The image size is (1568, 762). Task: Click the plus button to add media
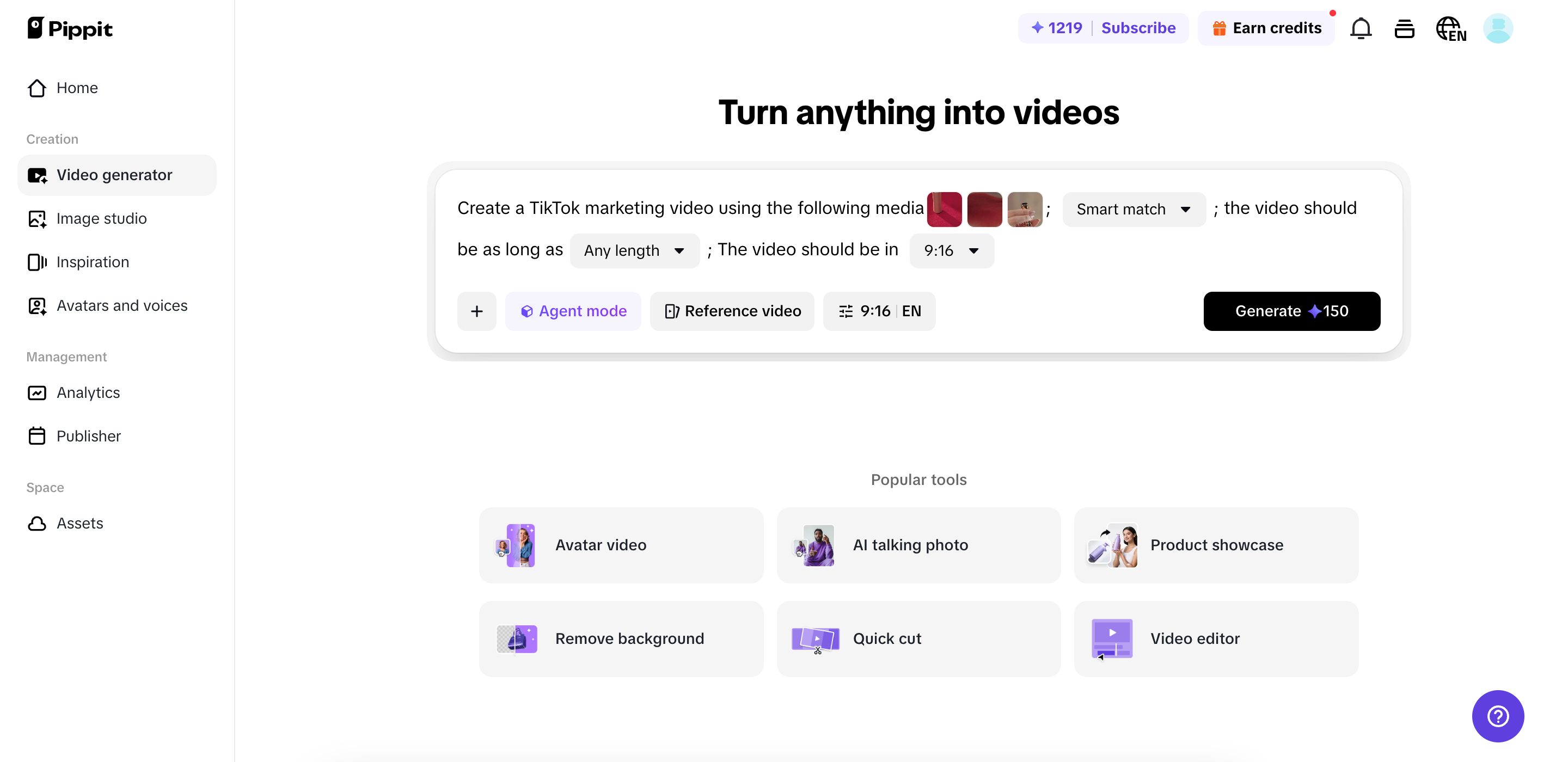click(x=476, y=311)
